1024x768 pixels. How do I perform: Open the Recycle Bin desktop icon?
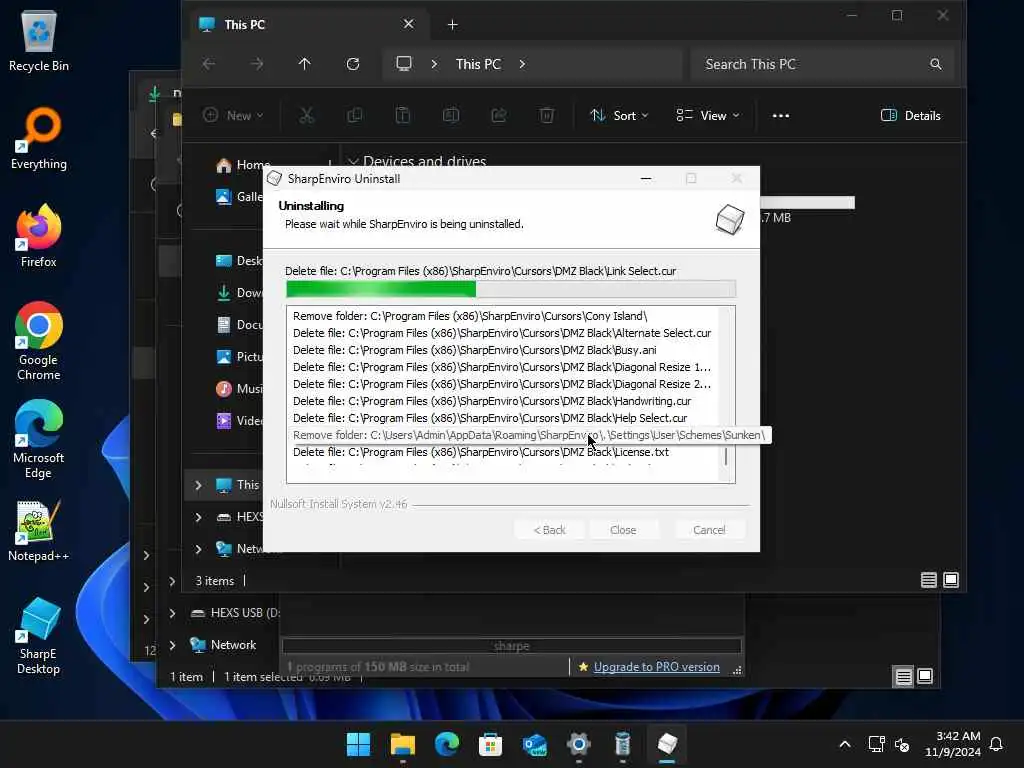coord(39,41)
